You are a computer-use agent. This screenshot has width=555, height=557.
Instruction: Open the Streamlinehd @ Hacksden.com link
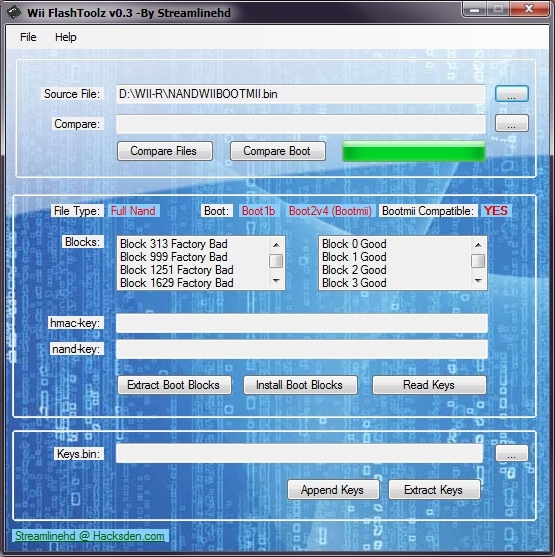pos(90,536)
